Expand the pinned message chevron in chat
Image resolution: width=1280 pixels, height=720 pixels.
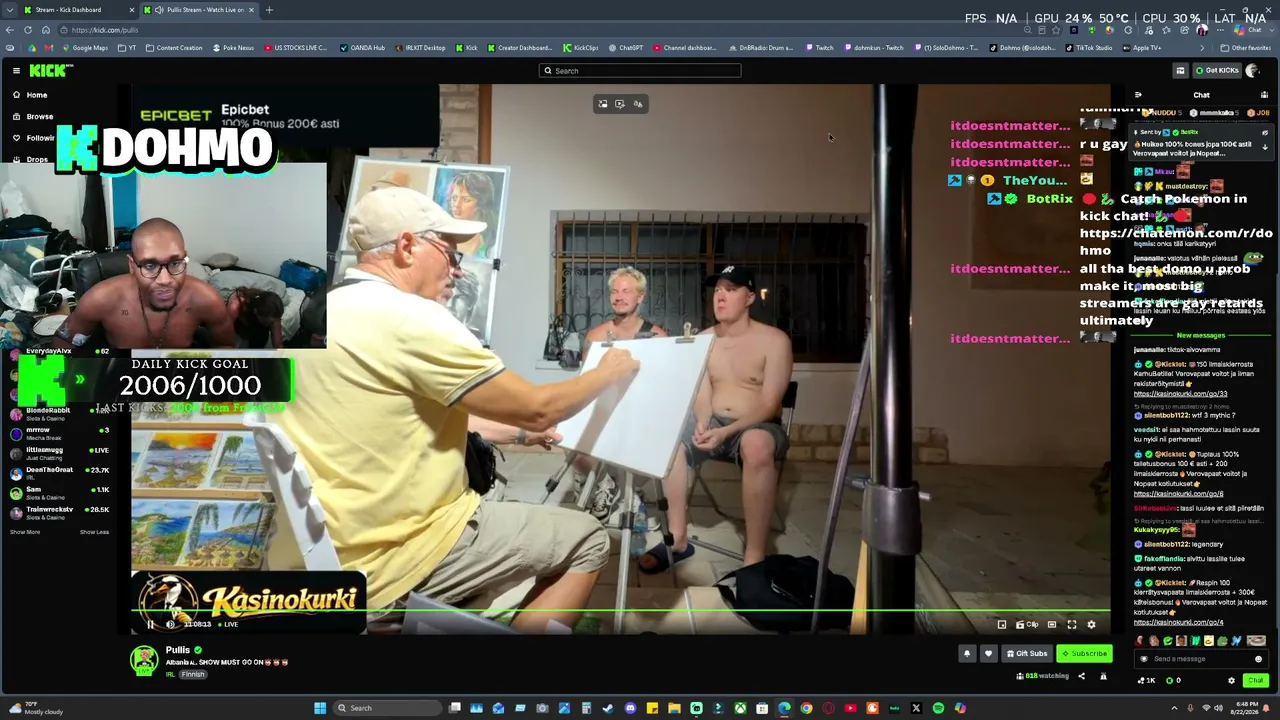[x=1265, y=146]
